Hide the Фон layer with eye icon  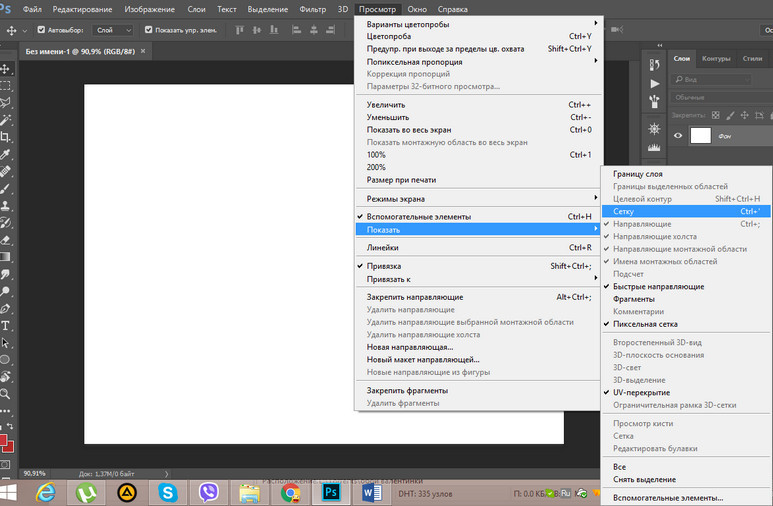(678, 136)
